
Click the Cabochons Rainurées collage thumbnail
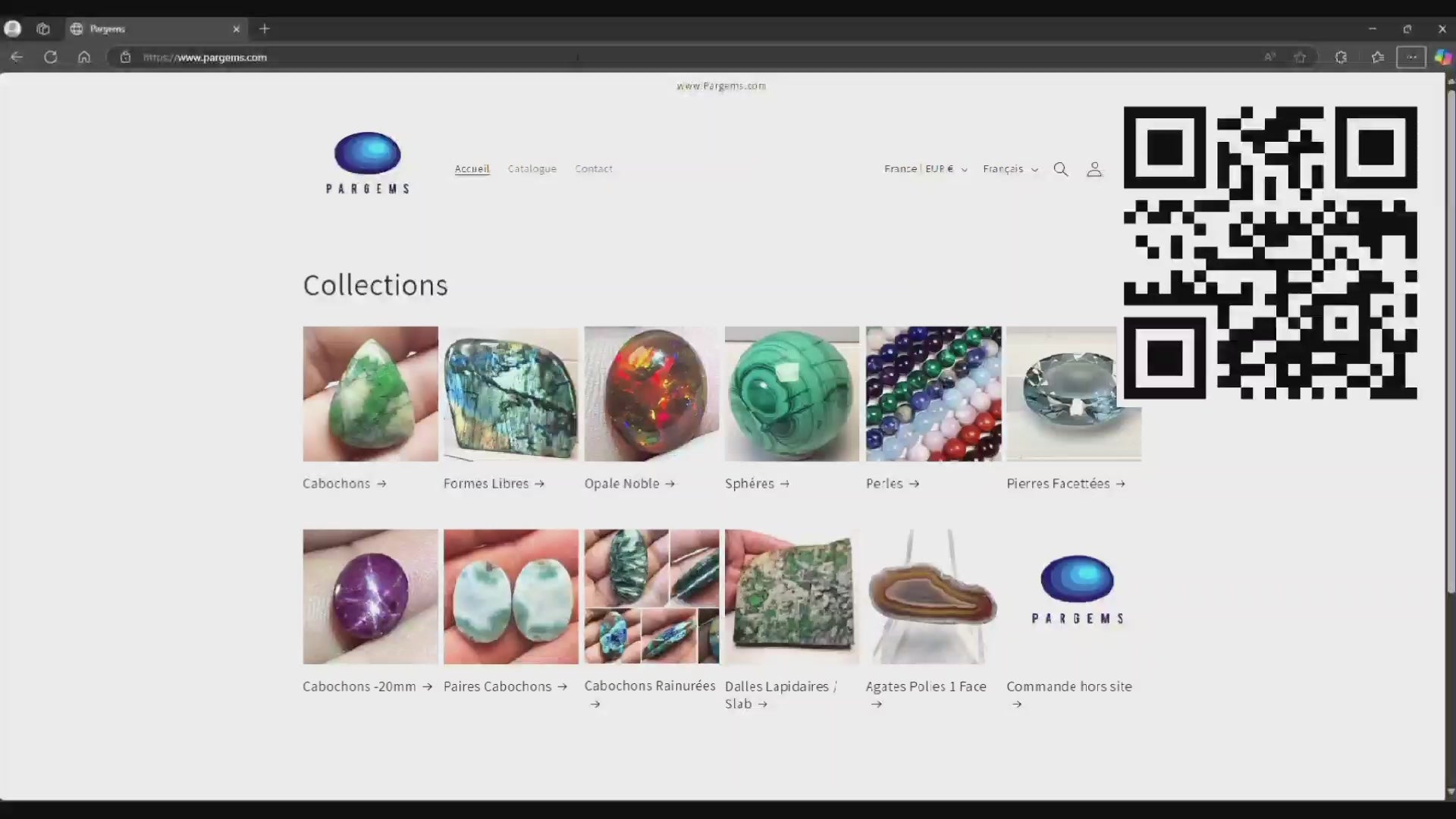(651, 597)
